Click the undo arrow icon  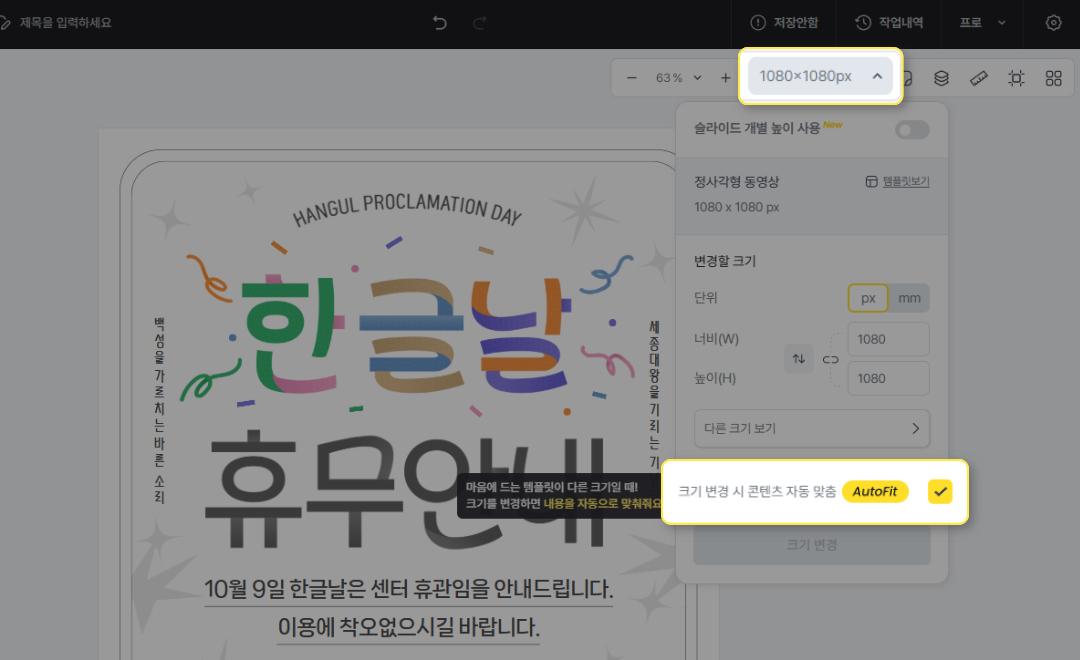coord(440,22)
